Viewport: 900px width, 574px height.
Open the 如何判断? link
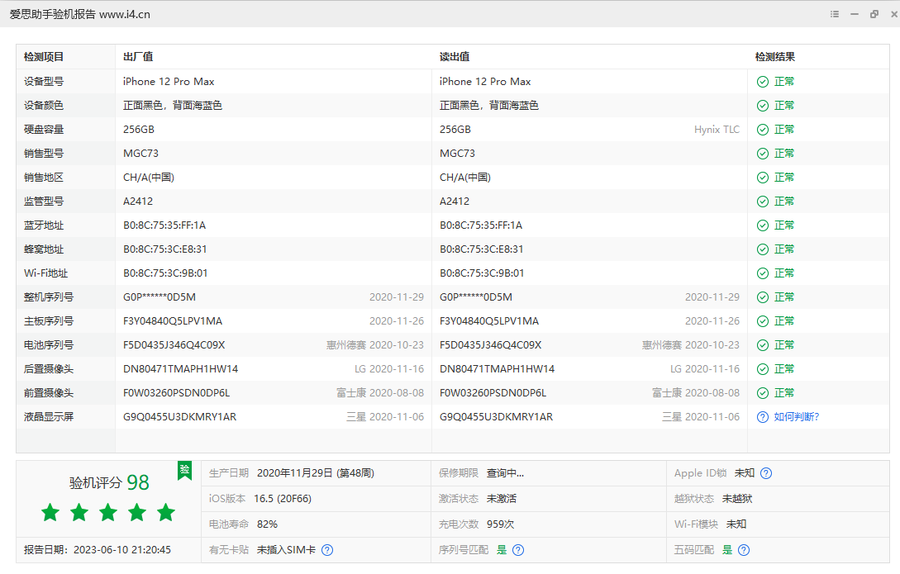pyautogui.click(x=796, y=417)
